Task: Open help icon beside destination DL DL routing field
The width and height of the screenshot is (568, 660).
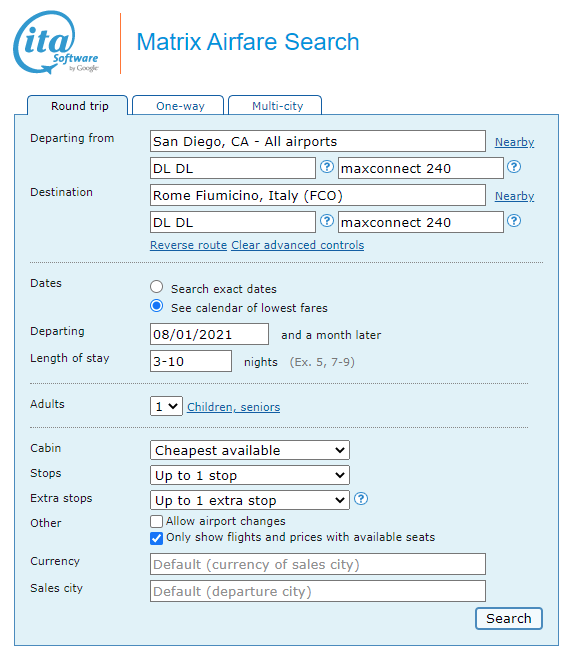Action: point(327,221)
